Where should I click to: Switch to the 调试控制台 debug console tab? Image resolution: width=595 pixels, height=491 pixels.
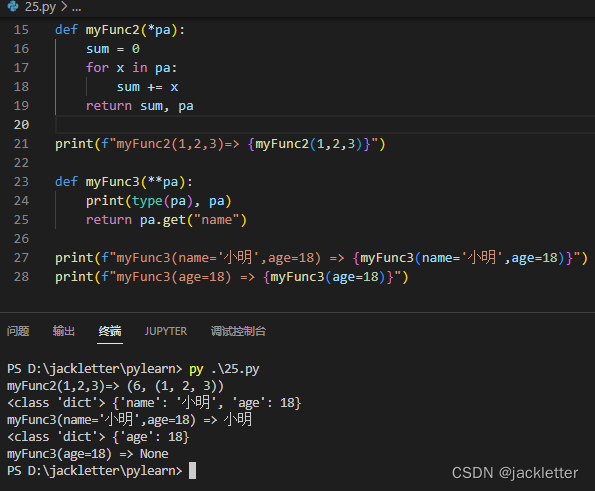pos(238,331)
